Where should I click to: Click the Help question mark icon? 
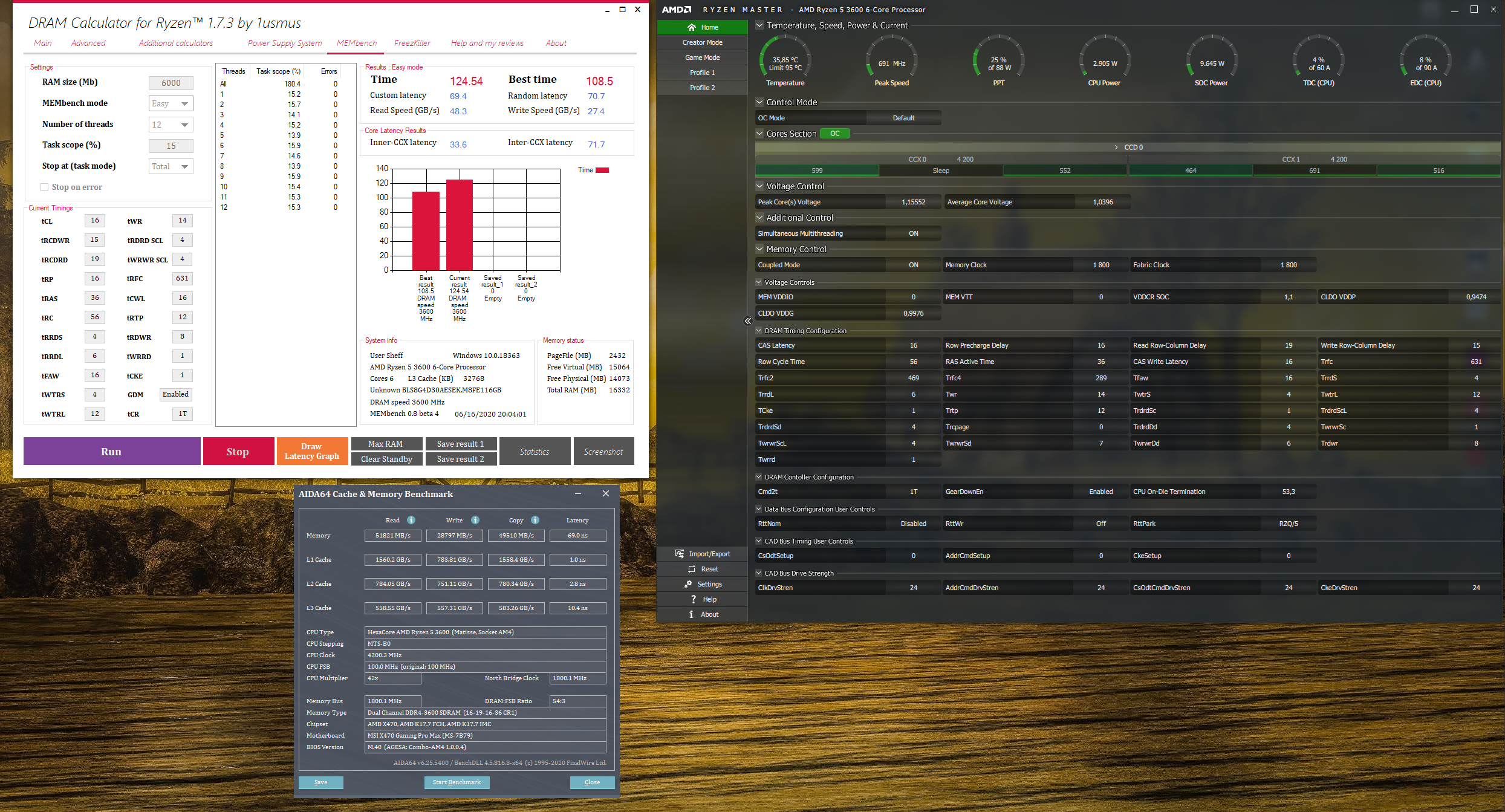point(693,599)
